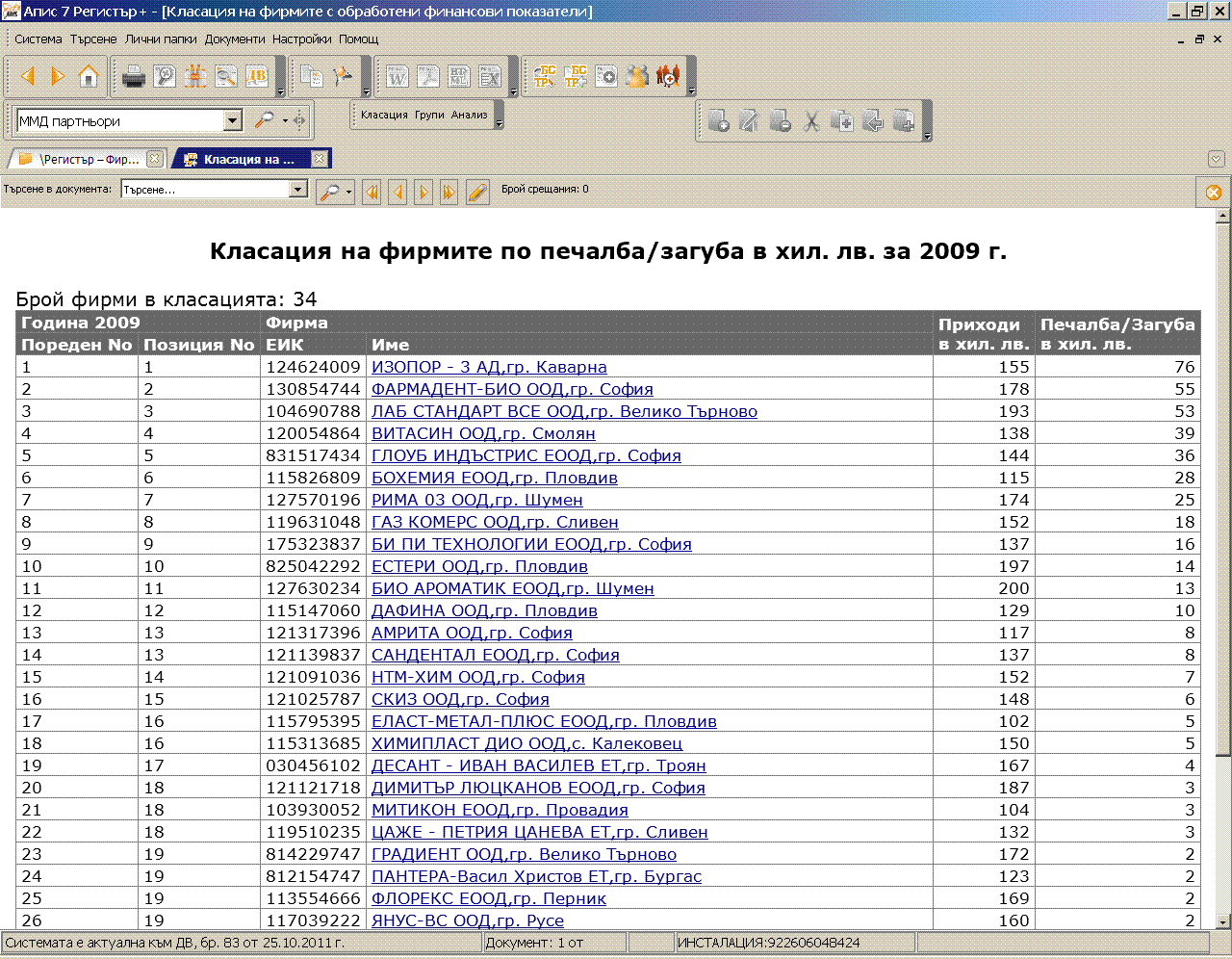Click the edit folder pencil icon
This screenshot has width=1232, height=959.
coord(749,121)
